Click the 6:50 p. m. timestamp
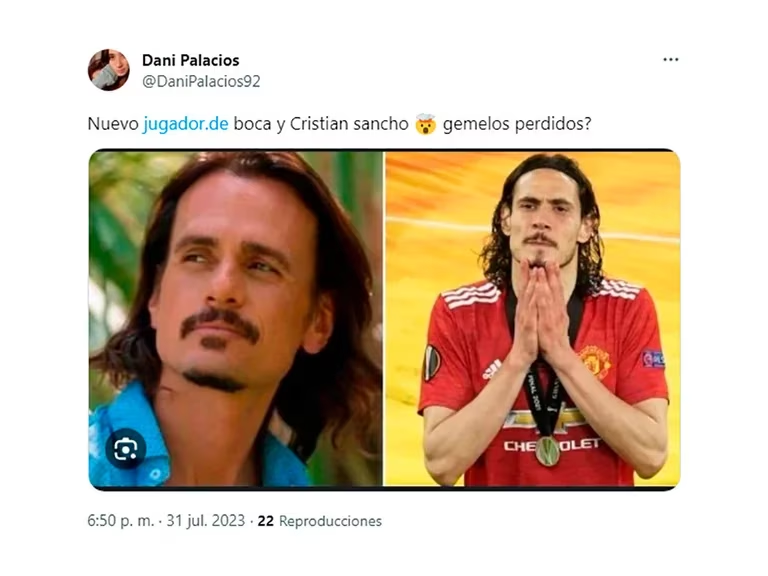Image resolution: width=768 pixels, height=576 pixels. click(120, 520)
